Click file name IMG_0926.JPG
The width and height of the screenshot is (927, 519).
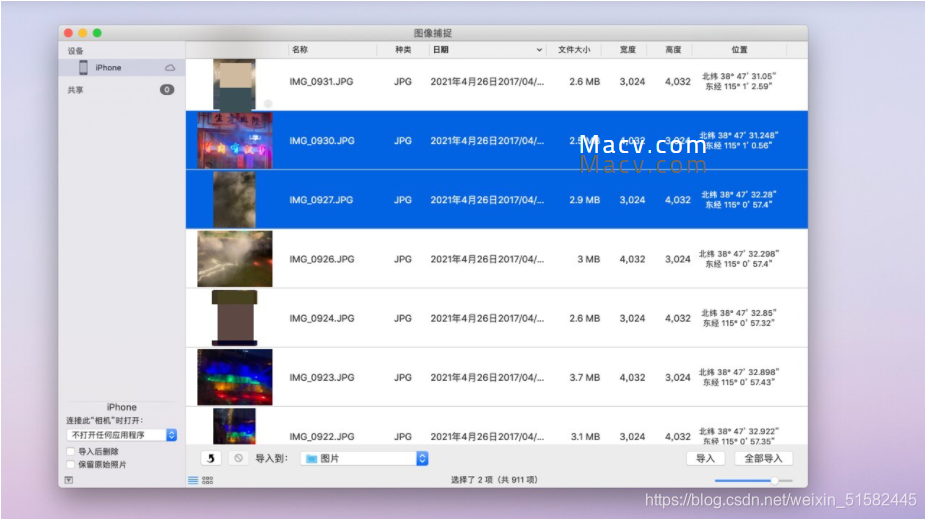(x=322, y=259)
